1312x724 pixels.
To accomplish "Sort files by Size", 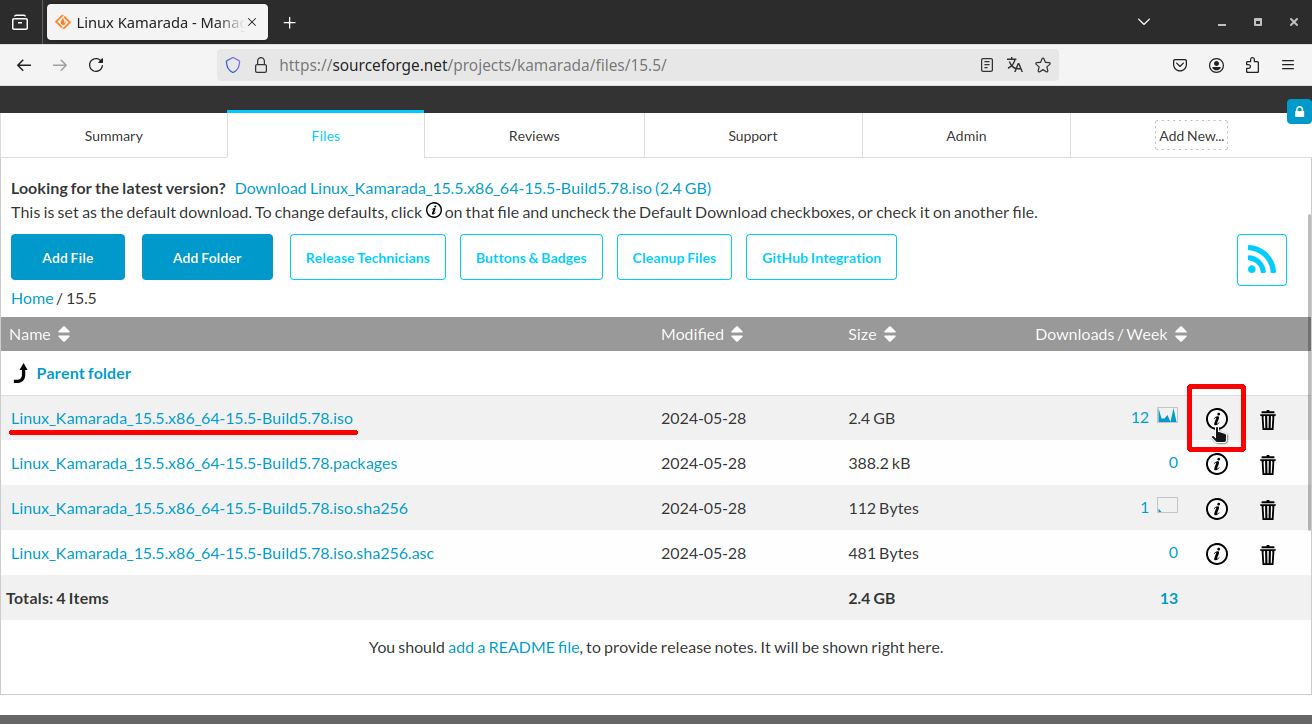I will (872, 334).
